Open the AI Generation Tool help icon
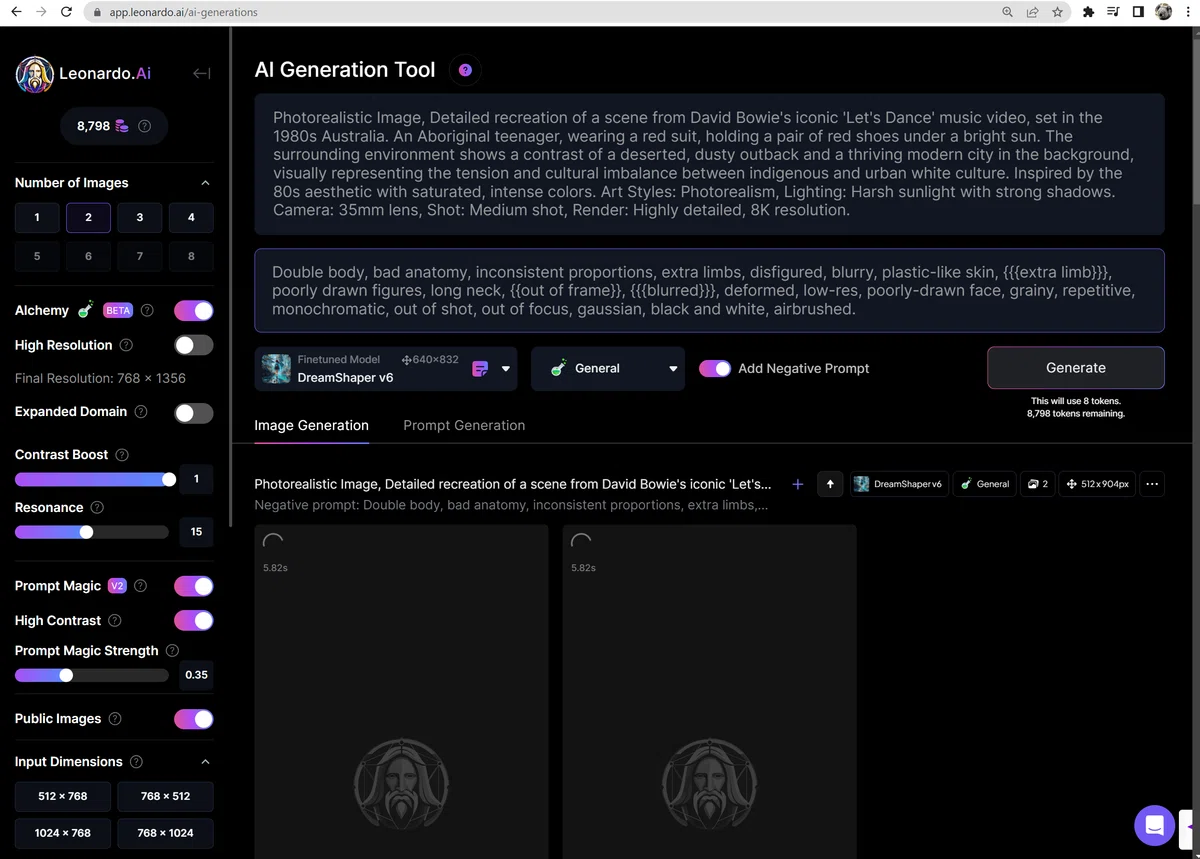The height and width of the screenshot is (859, 1200). [465, 70]
